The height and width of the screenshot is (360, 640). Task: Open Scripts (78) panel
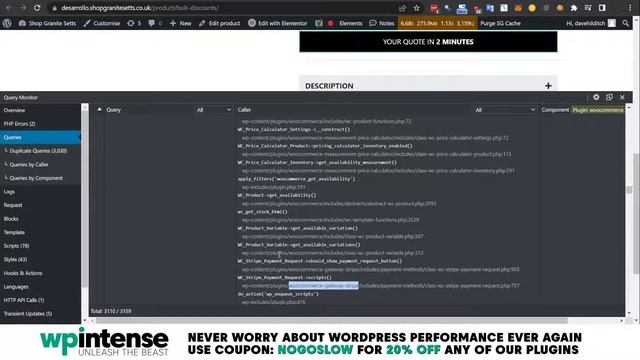(40, 246)
